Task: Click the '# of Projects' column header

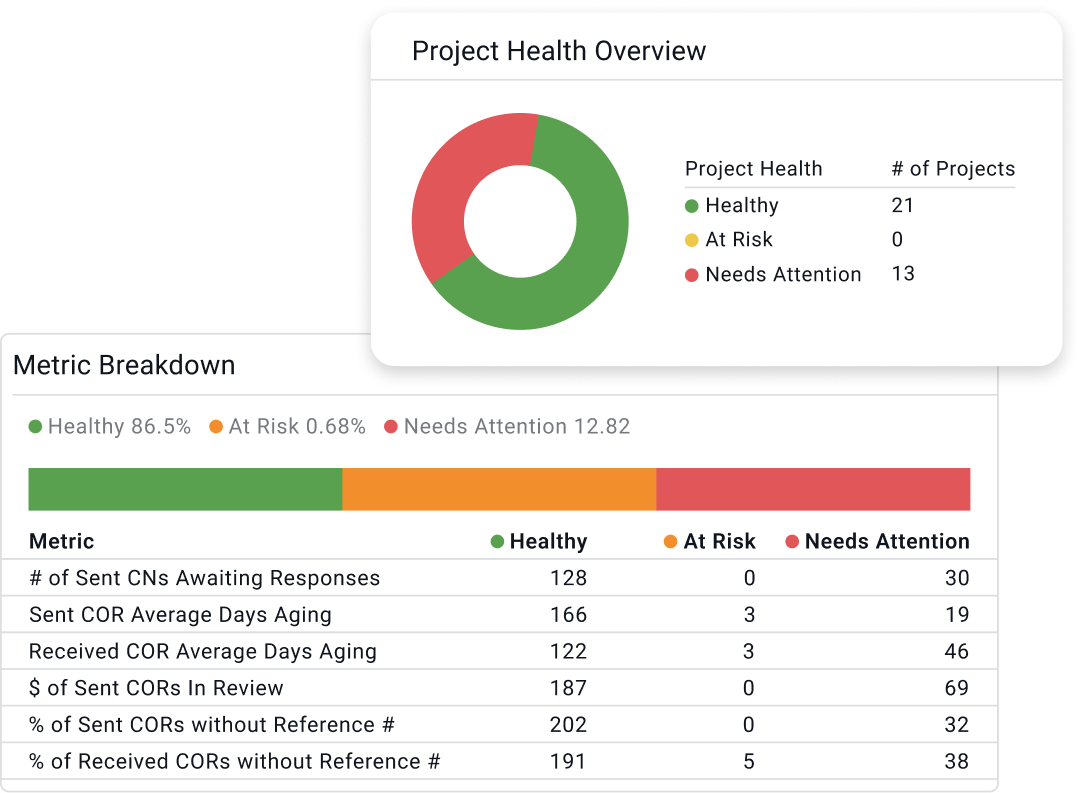Action: pyautogui.click(x=952, y=169)
